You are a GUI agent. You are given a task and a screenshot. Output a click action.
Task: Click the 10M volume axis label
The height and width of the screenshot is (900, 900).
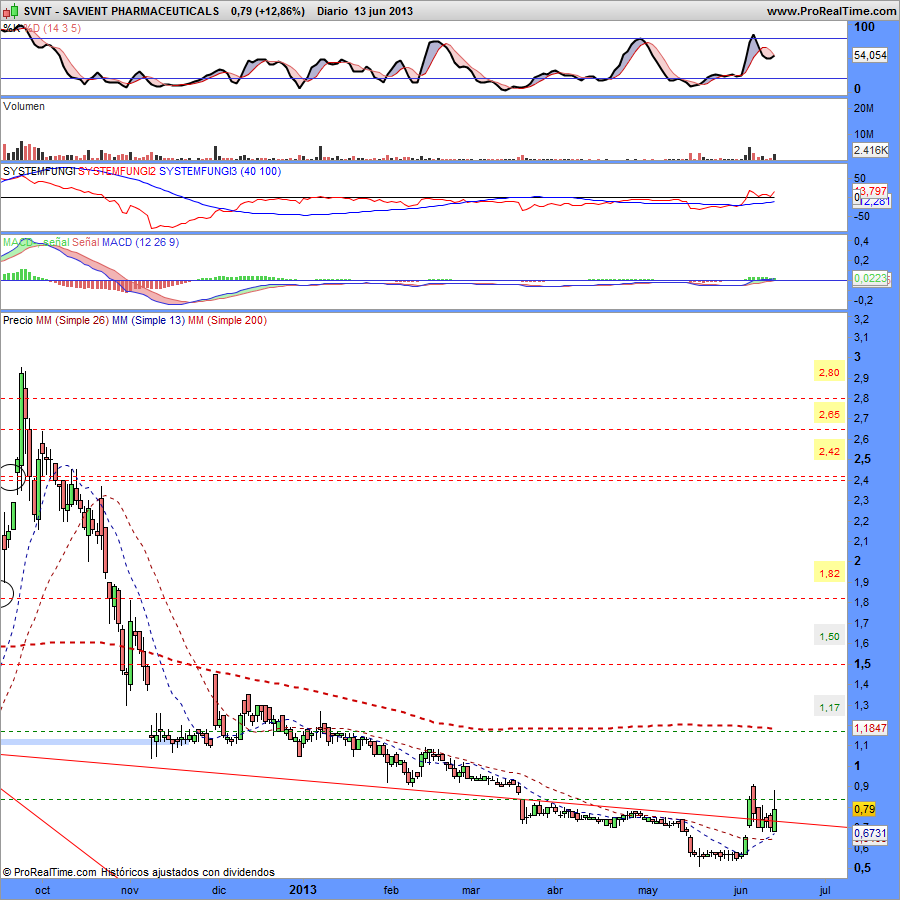(864, 134)
